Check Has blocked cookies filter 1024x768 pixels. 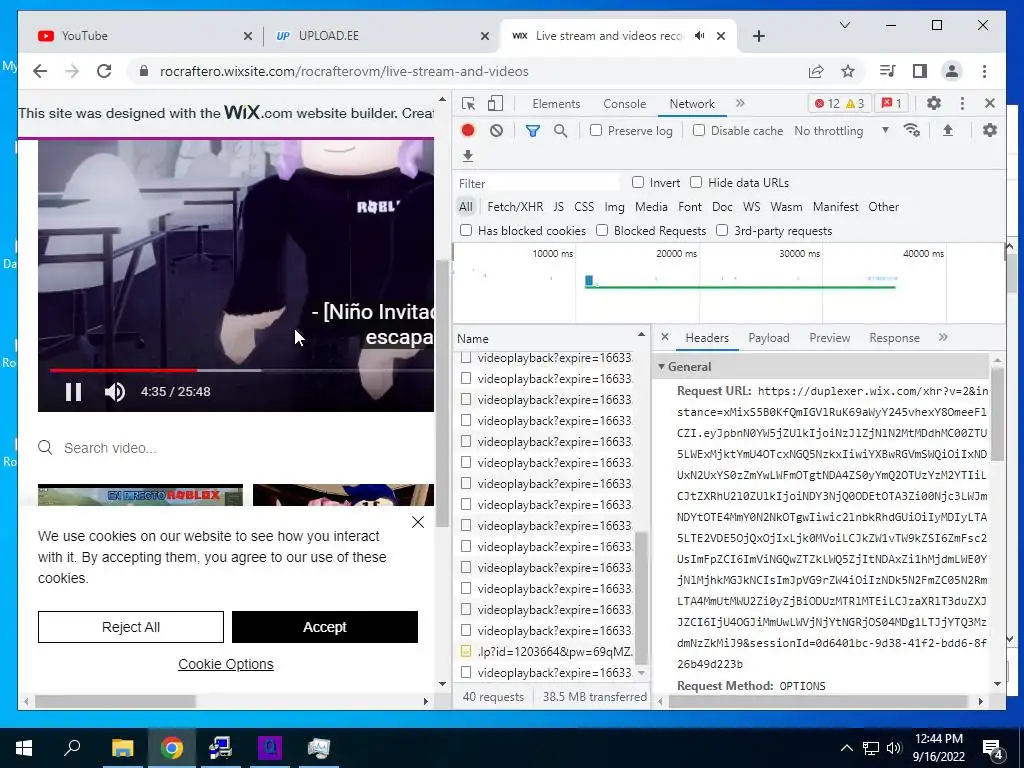466,230
